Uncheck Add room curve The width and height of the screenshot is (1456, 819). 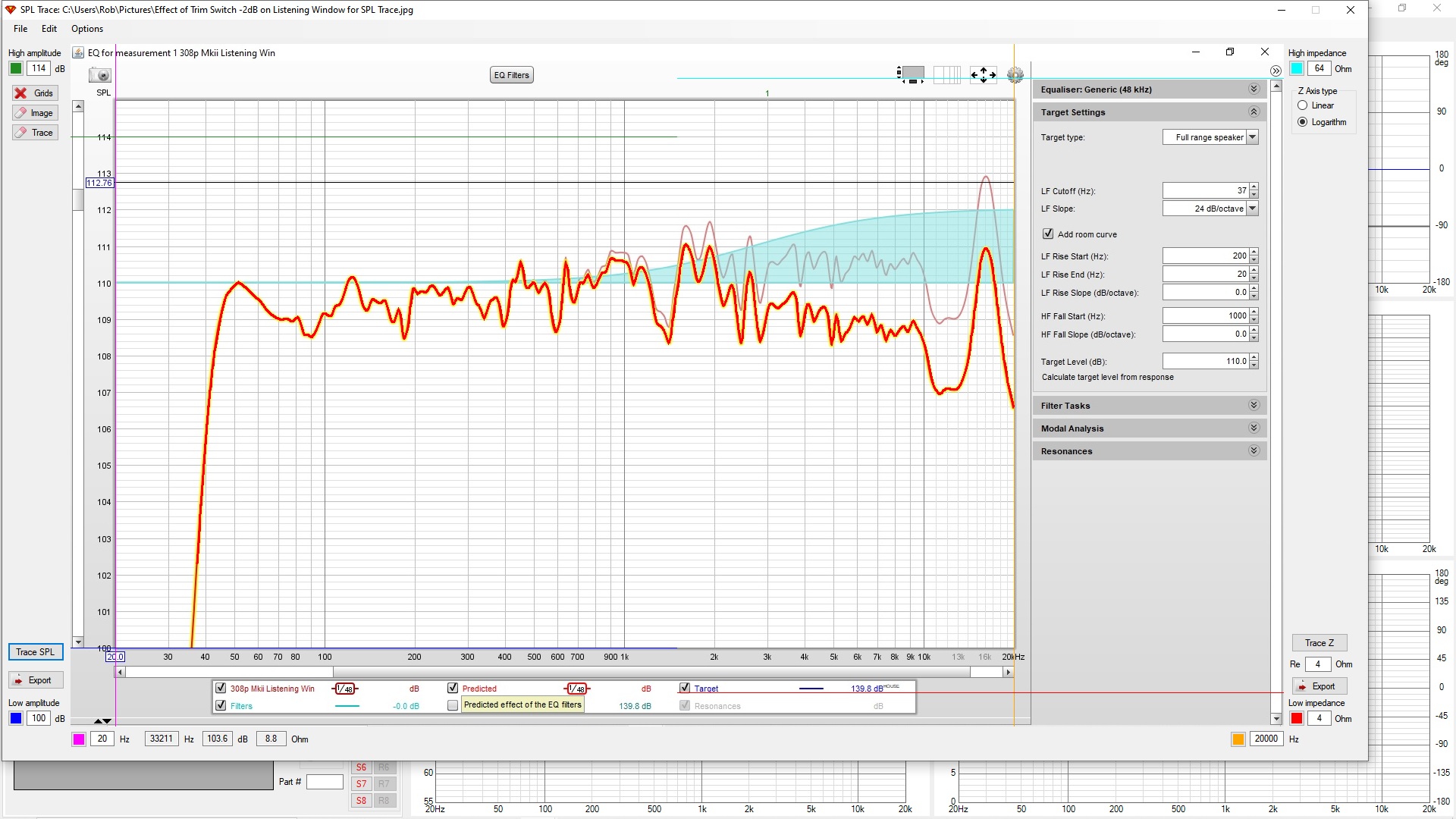[1048, 234]
